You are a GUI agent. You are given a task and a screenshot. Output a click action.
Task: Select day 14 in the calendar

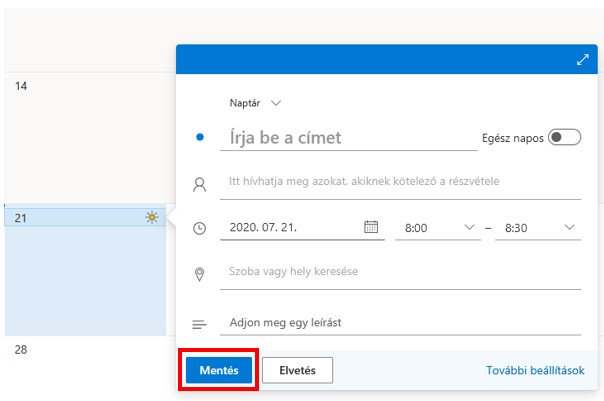pyautogui.click(x=21, y=86)
